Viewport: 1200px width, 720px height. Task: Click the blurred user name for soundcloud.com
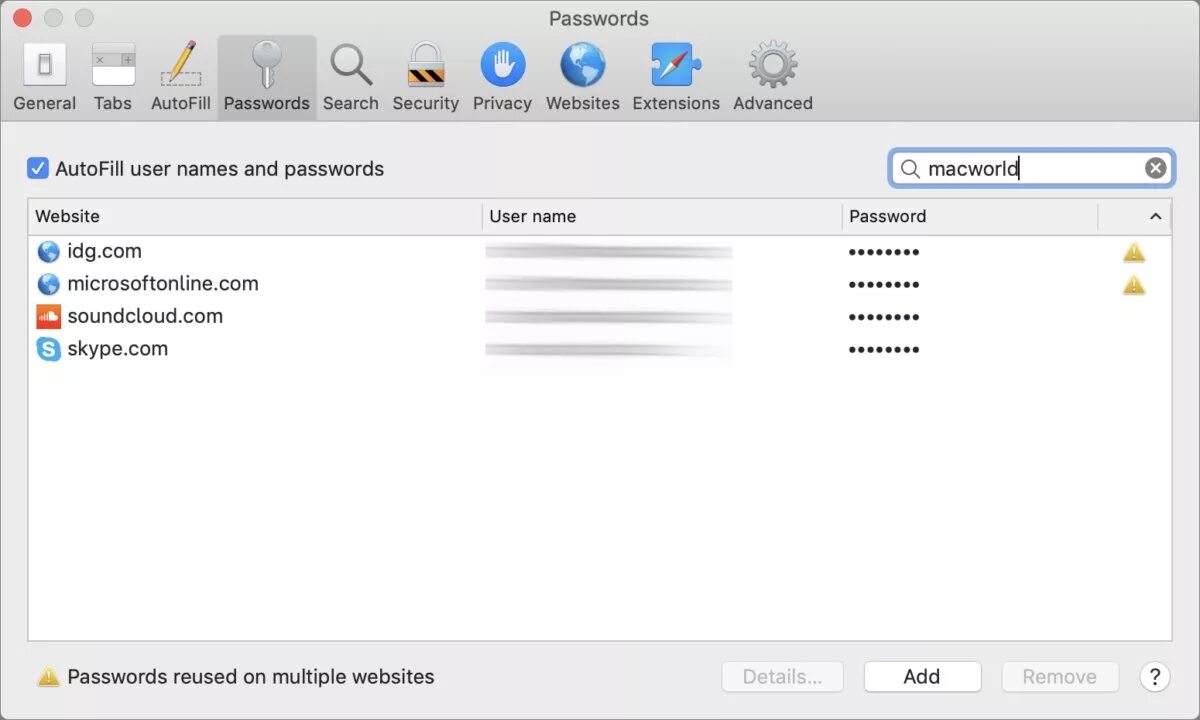click(608, 317)
